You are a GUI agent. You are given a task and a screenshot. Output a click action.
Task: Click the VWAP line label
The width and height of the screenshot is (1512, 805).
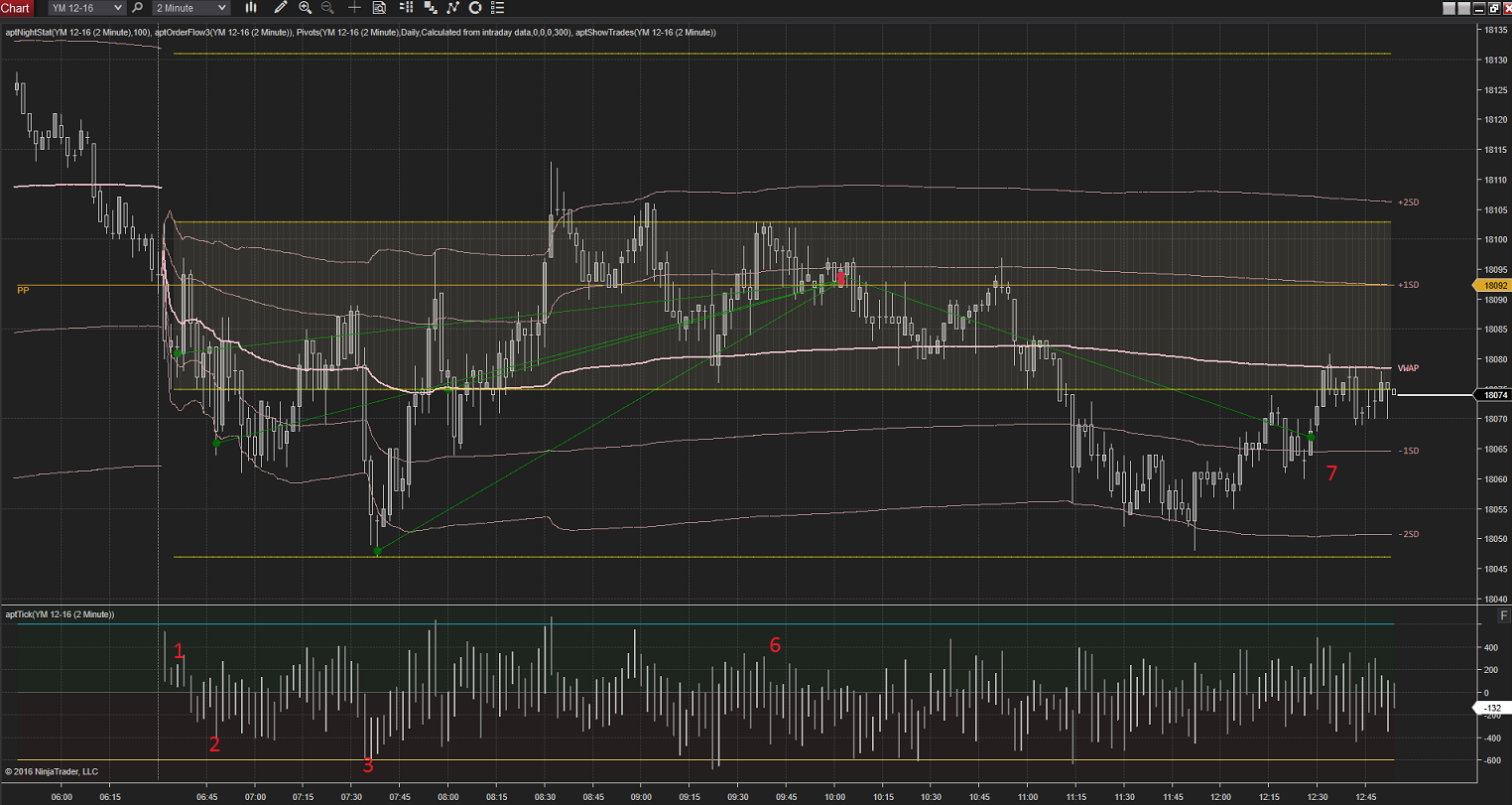1408,368
